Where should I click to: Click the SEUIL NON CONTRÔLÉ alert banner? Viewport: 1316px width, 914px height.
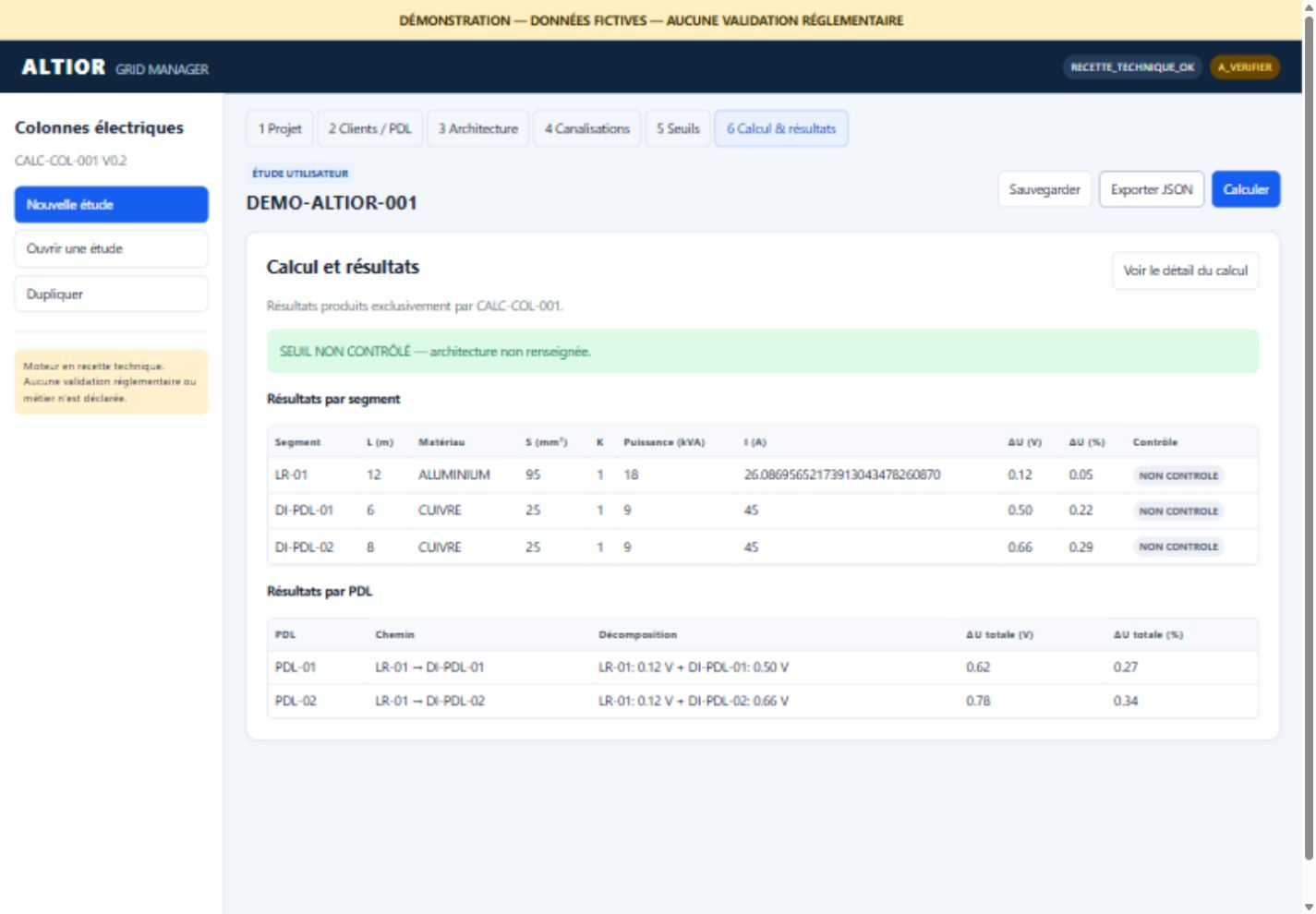point(762,352)
